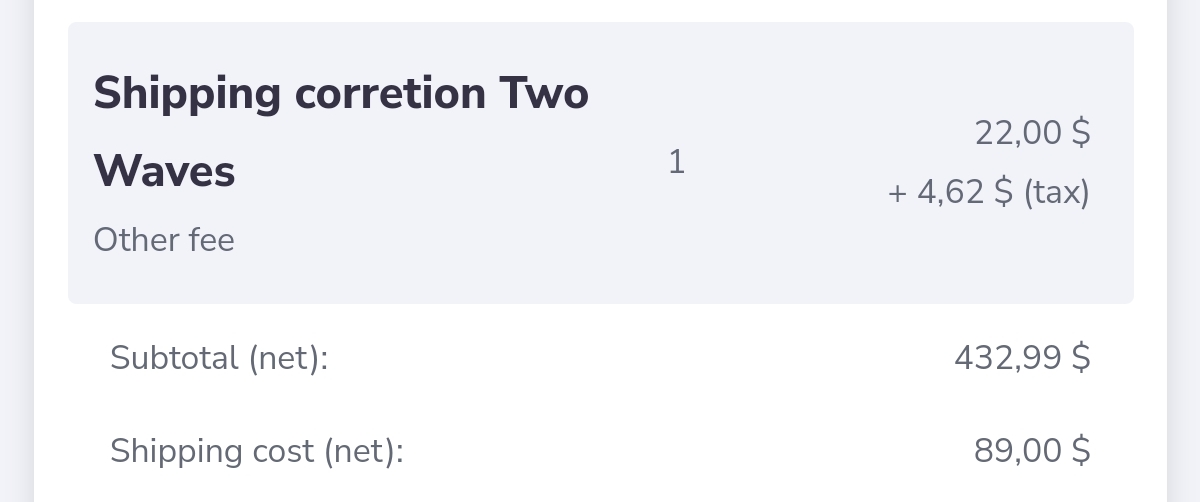The height and width of the screenshot is (502, 1200).
Task: Select the Subtotal (net) label
Action: (219, 358)
